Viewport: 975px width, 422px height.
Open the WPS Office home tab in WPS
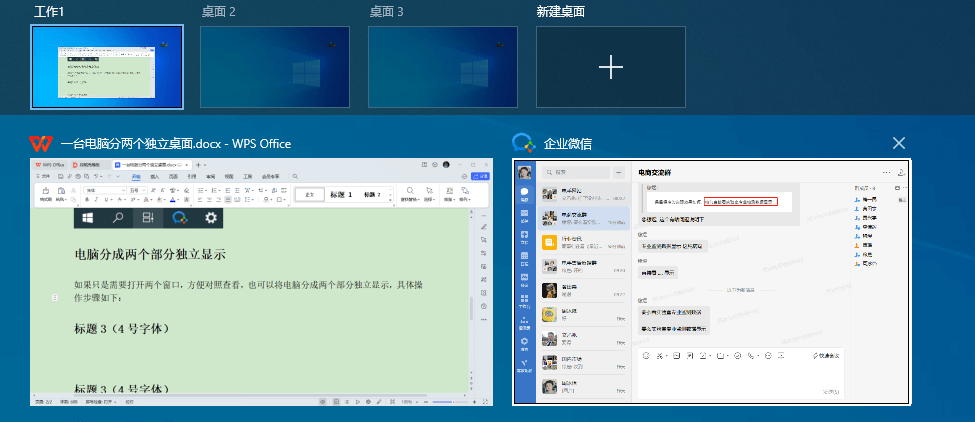point(50,165)
